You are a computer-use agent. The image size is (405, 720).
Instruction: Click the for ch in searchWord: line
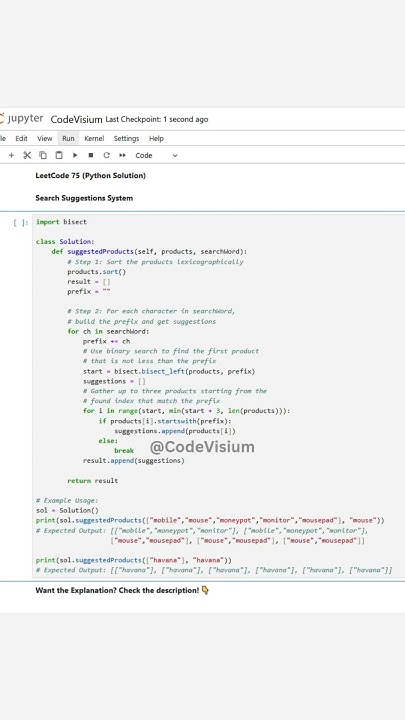[x=108, y=331]
